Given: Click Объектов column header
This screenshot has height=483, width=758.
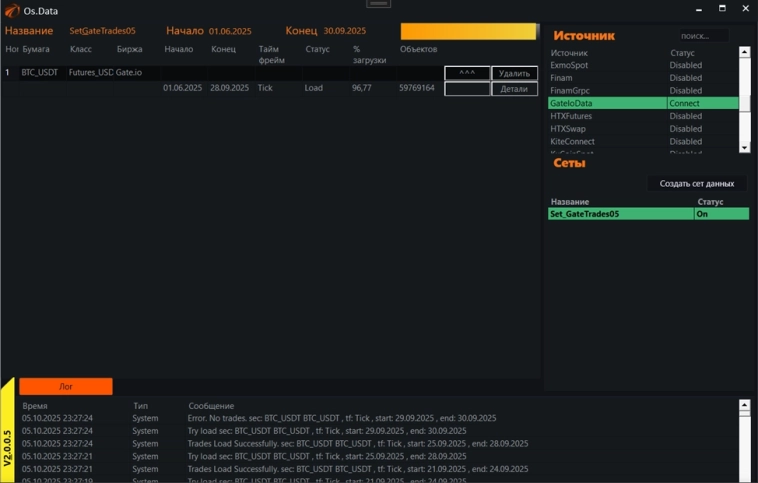Looking at the screenshot, I should [418, 49].
